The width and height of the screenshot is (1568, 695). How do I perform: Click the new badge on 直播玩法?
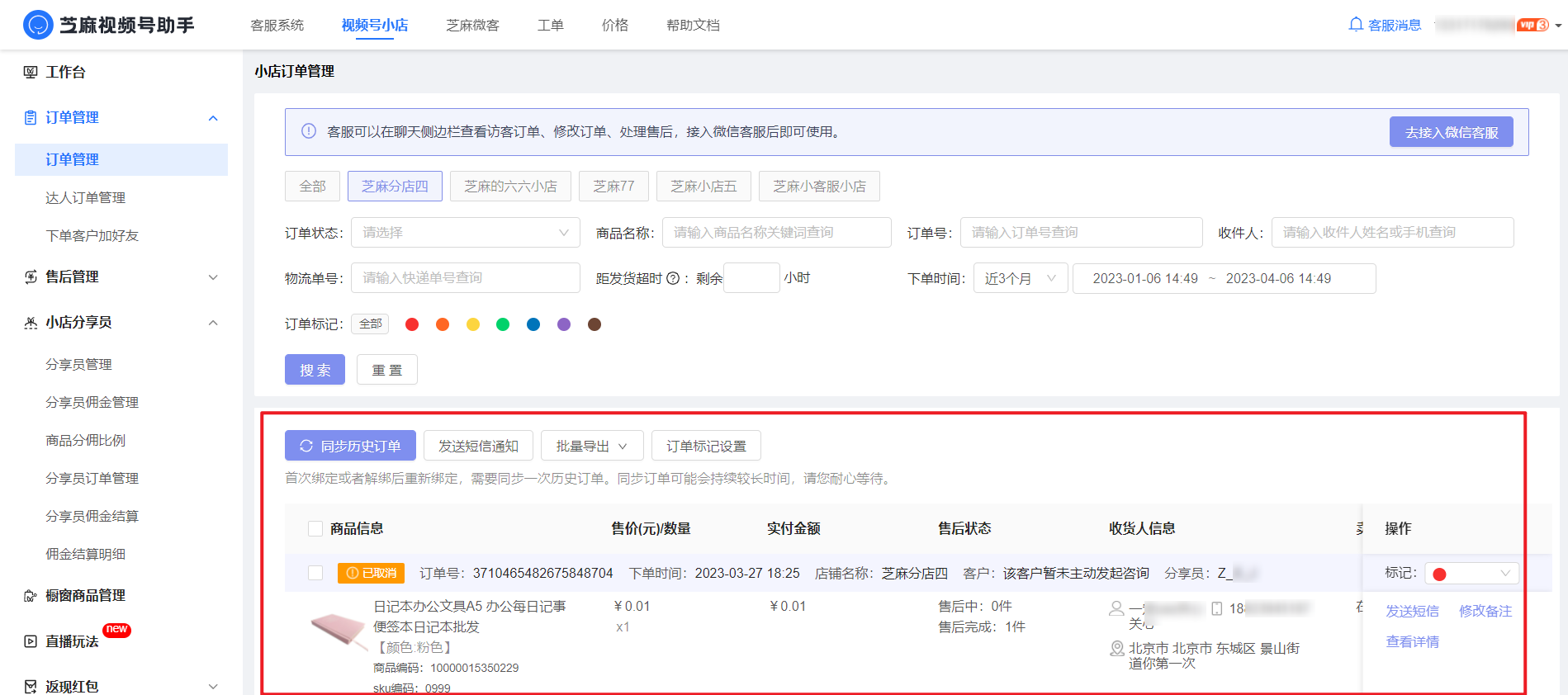116,630
